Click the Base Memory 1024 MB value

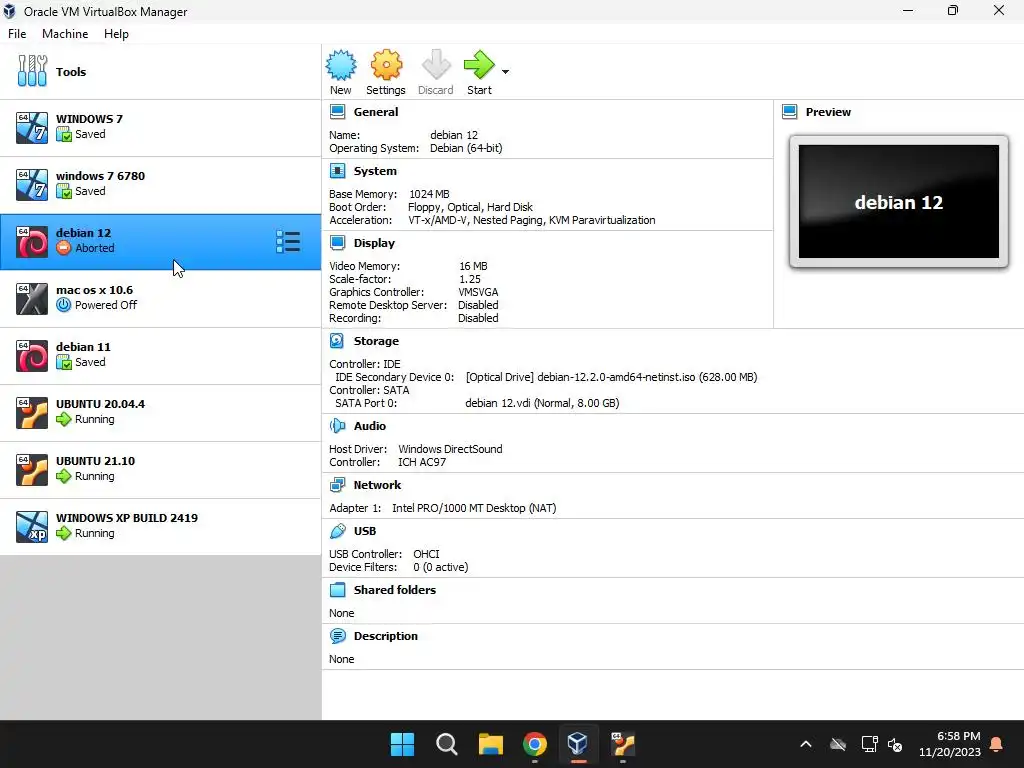[429, 194]
